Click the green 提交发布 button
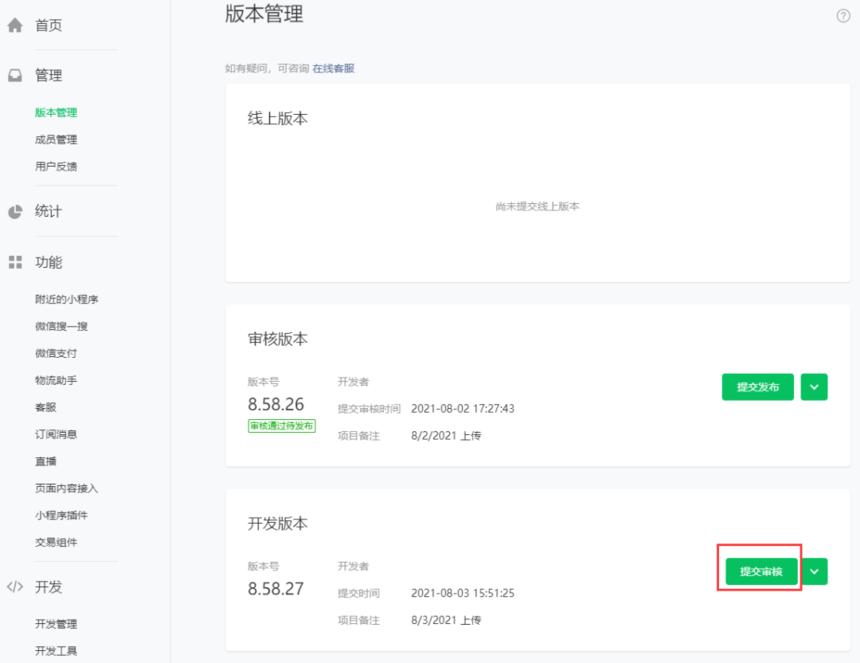Viewport: 860px width, 663px height. tap(757, 386)
